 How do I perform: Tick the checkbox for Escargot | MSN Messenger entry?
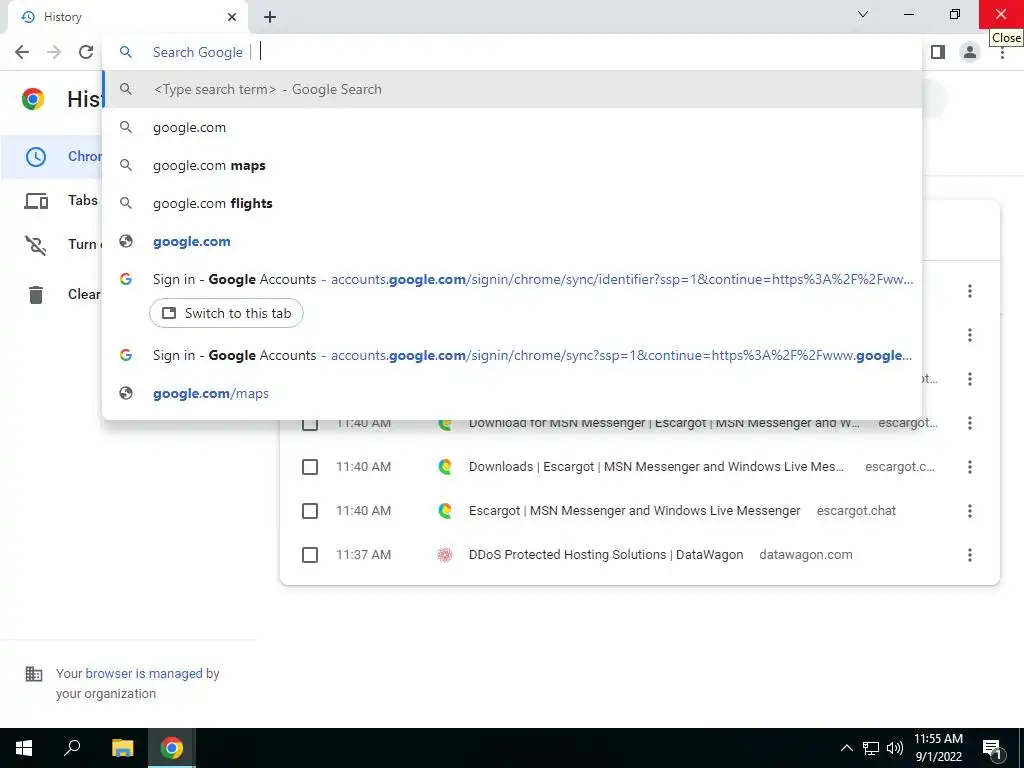pos(310,511)
